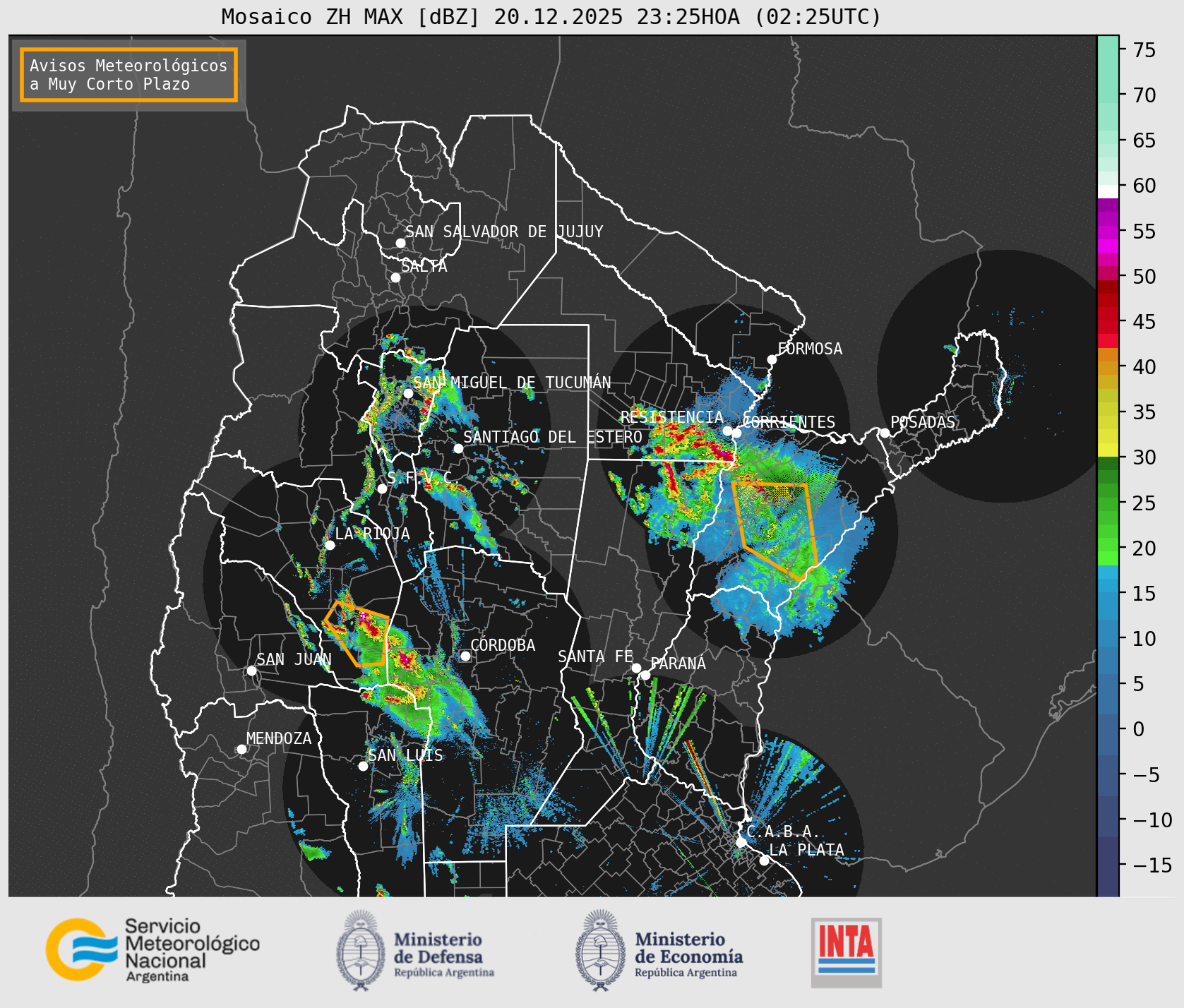
Task: Click the red 45 dBZ colorbar segment
Action: click(x=1108, y=322)
